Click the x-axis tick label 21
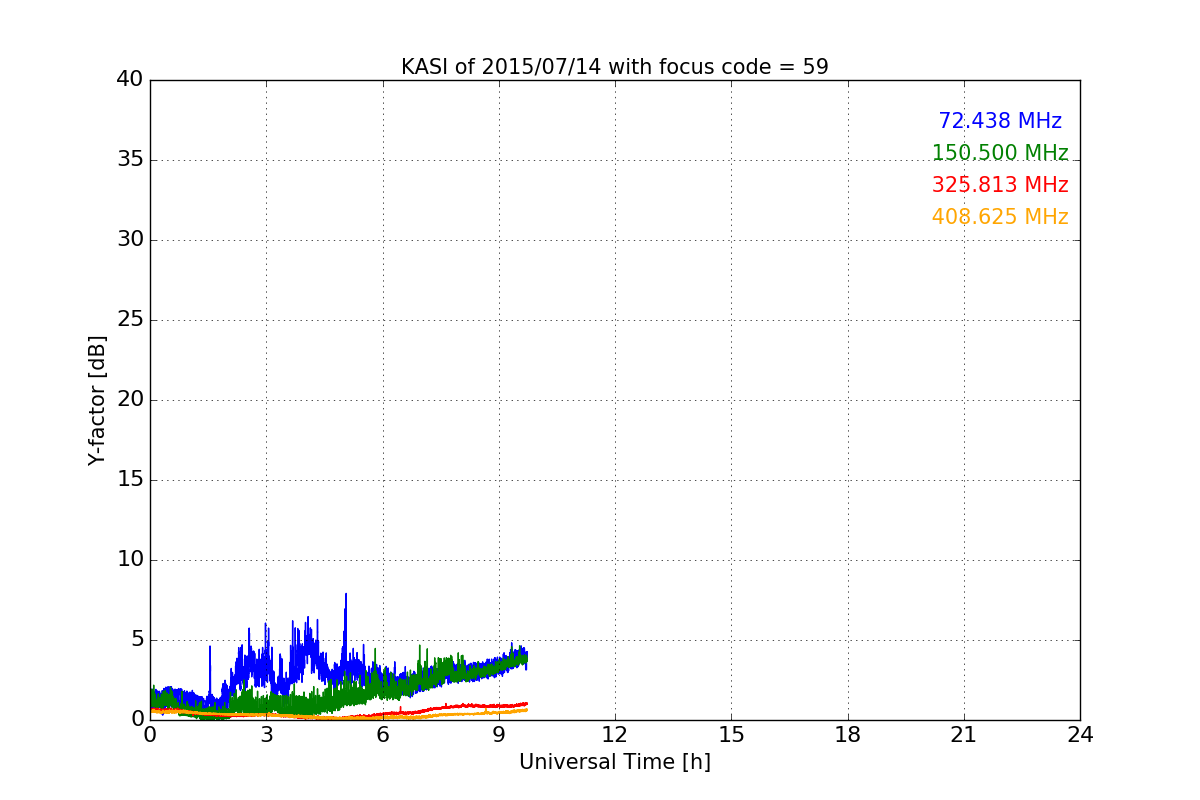Viewport: 1200px width, 800px height. [x=964, y=735]
